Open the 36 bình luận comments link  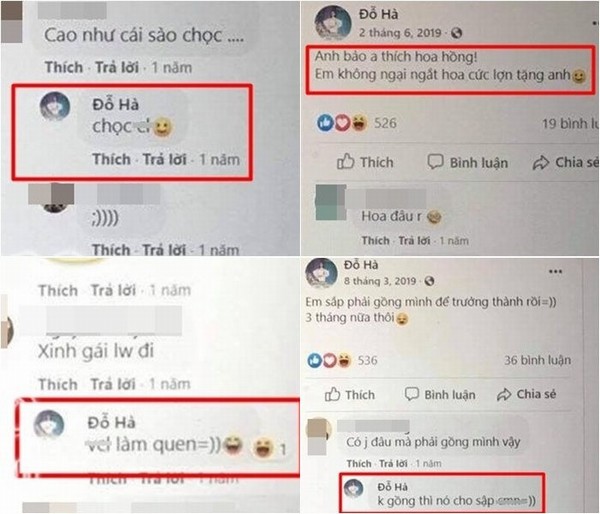coord(537,360)
